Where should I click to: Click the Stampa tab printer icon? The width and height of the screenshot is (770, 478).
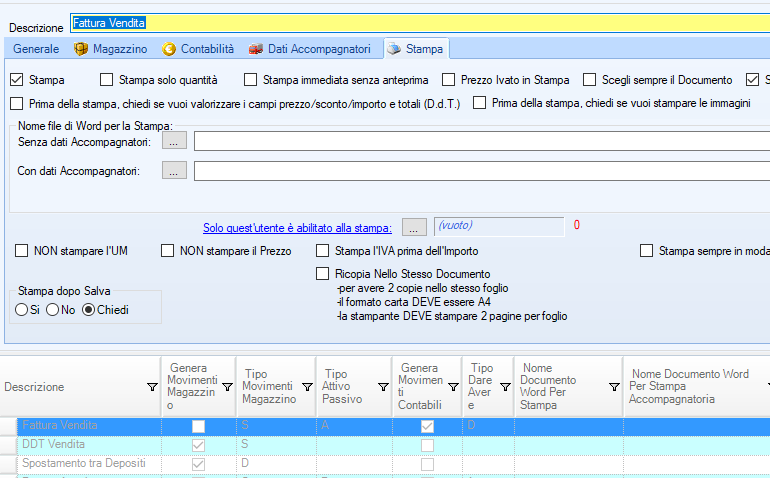point(394,49)
